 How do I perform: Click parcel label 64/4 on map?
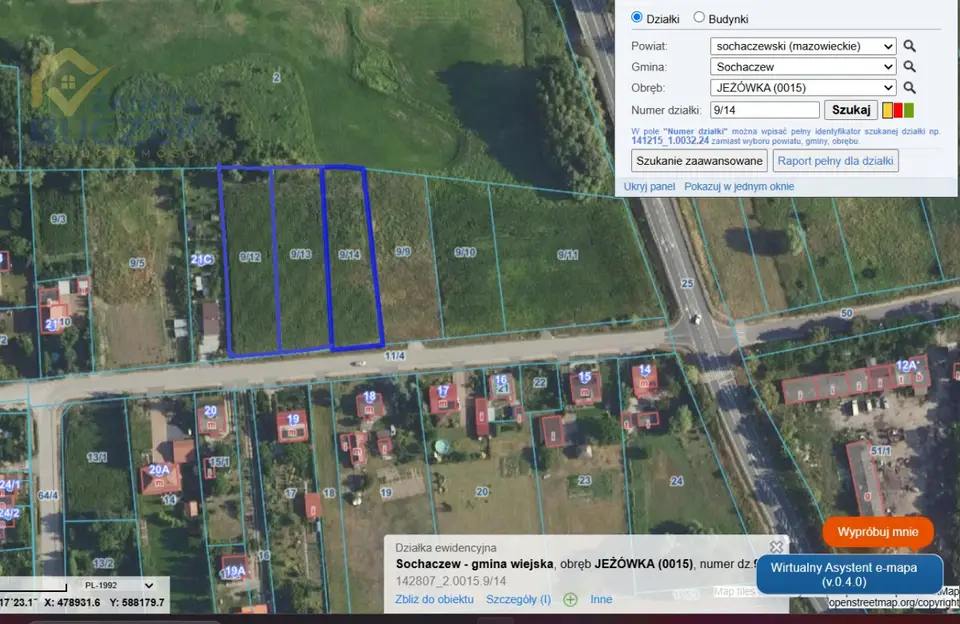(48, 495)
